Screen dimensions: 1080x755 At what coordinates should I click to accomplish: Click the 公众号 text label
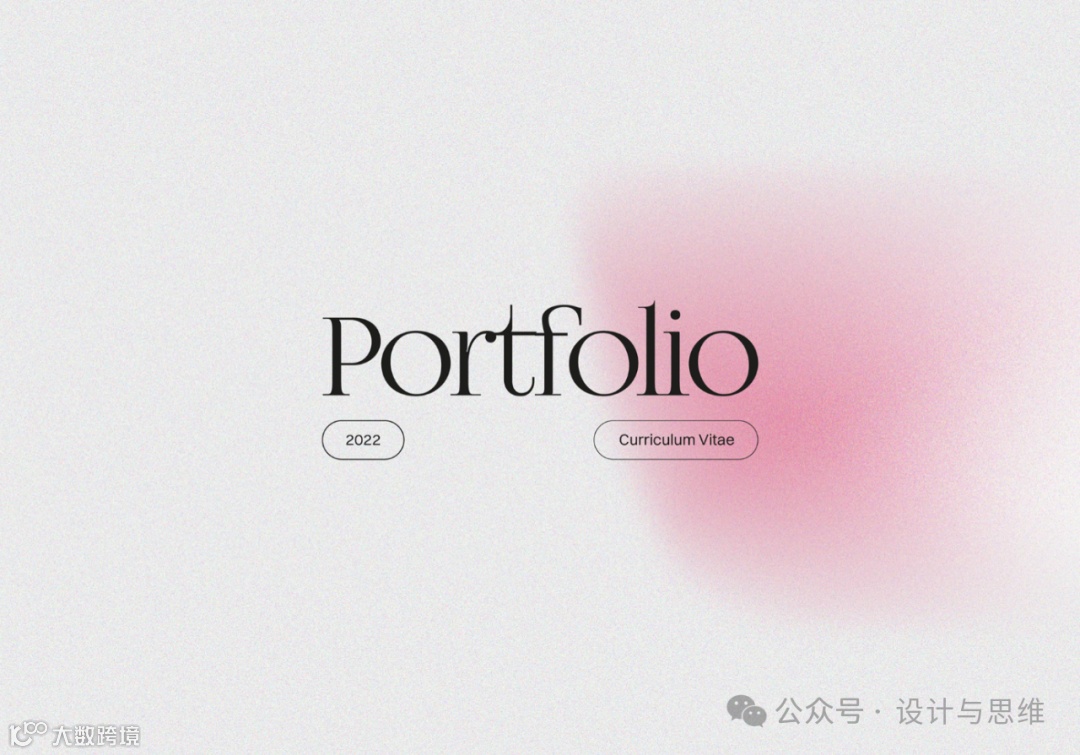click(x=819, y=712)
